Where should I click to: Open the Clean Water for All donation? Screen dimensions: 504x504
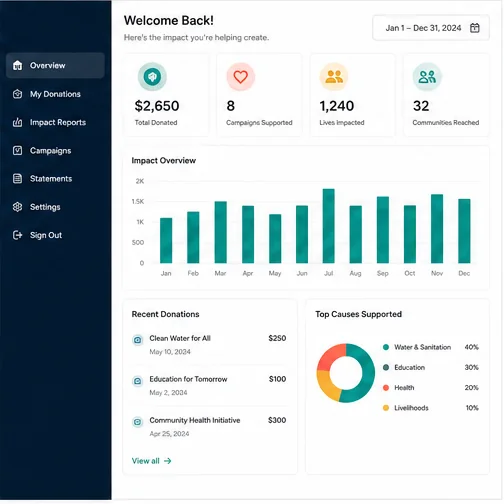[x=209, y=345]
